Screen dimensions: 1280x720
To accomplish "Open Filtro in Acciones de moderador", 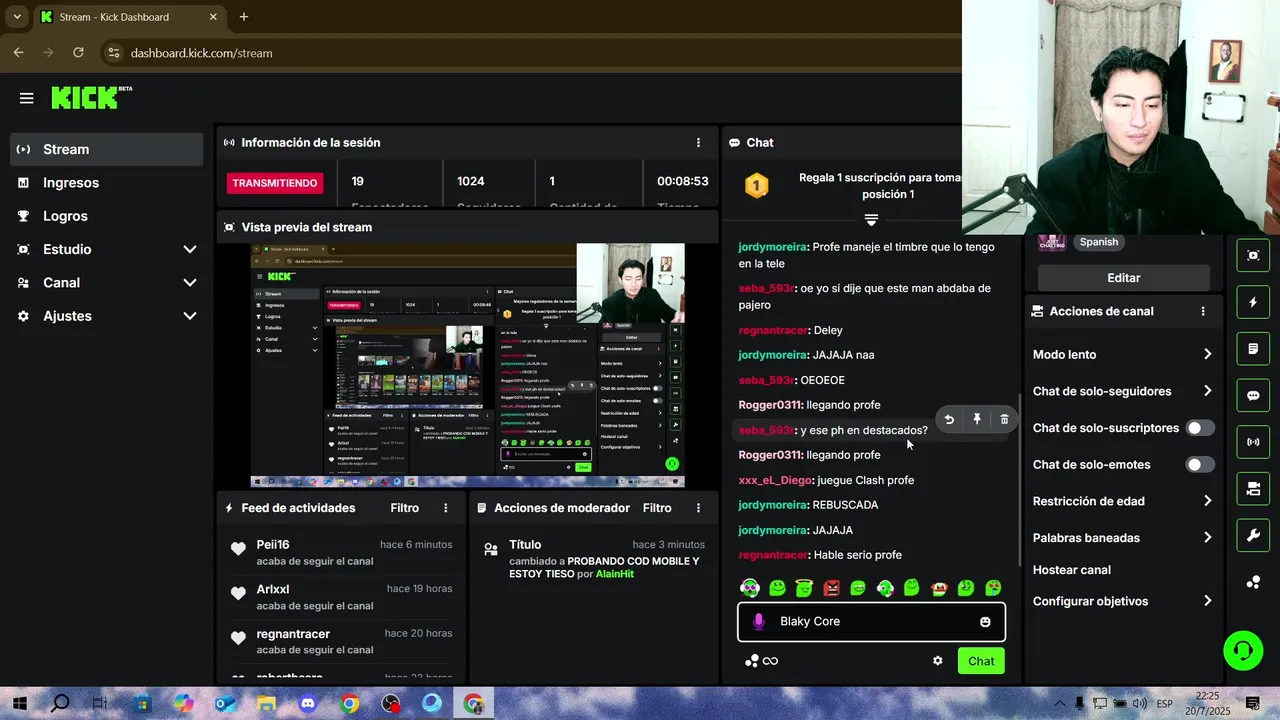I will (657, 508).
